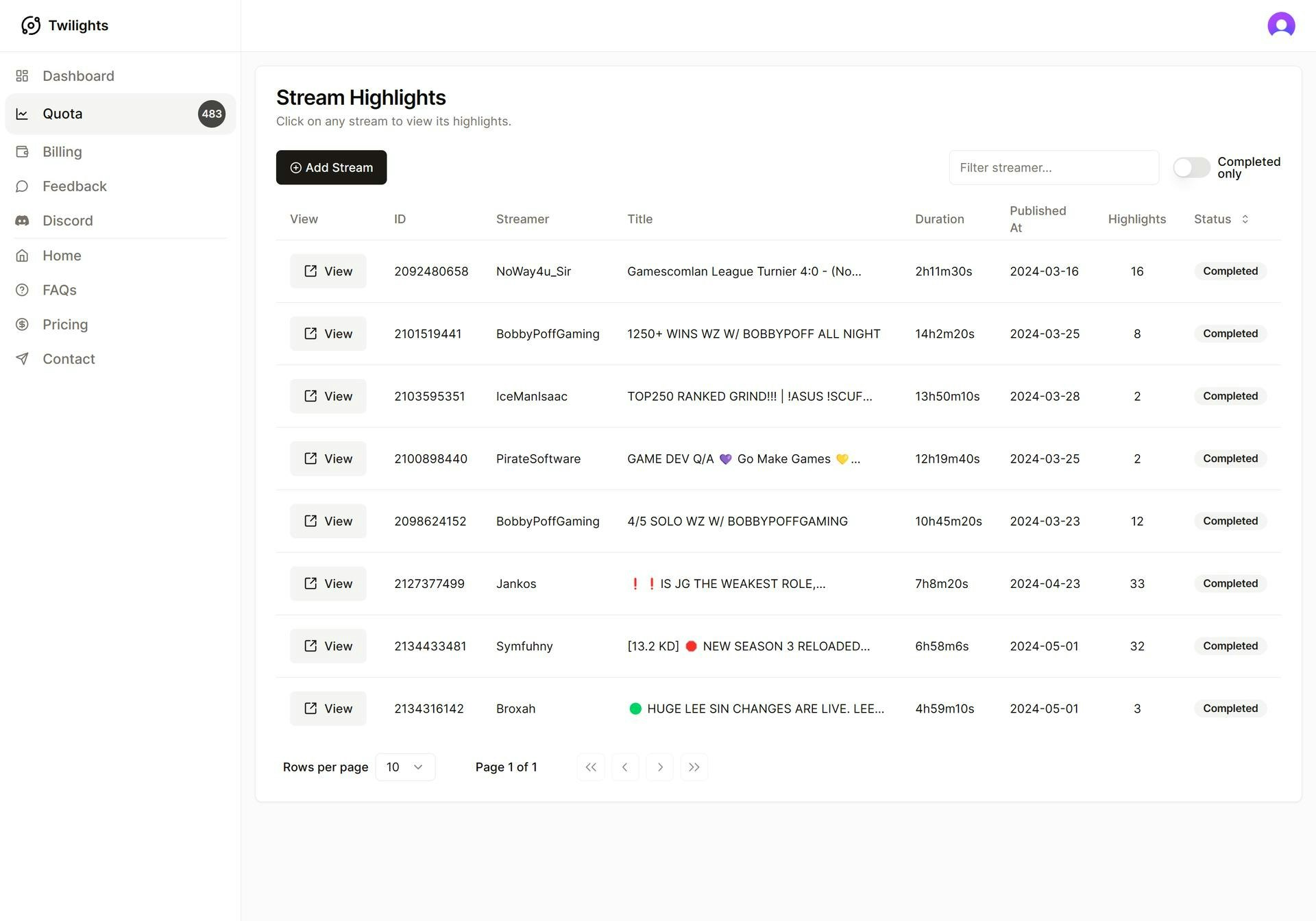The image size is (1316, 921).
Task: Sort table by Status column
Action: [x=1221, y=219]
